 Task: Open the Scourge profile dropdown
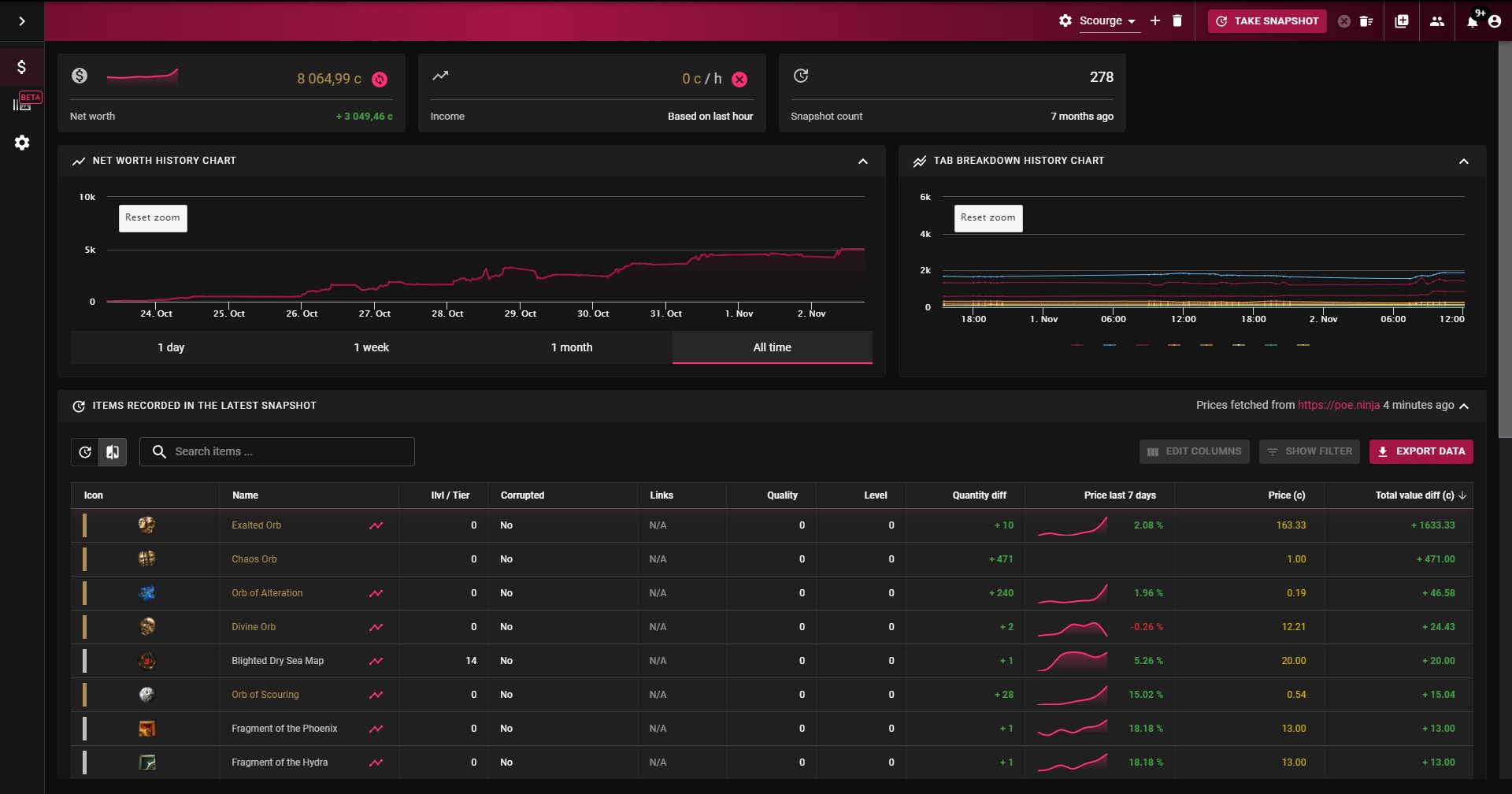1108,21
